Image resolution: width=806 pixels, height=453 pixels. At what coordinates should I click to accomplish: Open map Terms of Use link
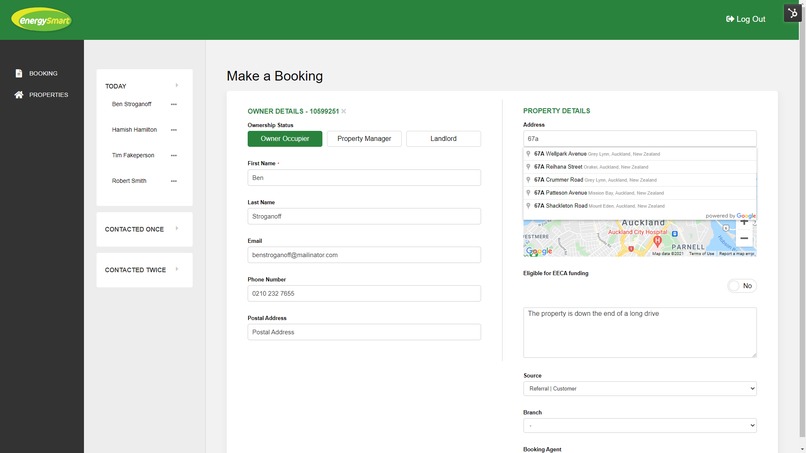[x=702, y=253]
